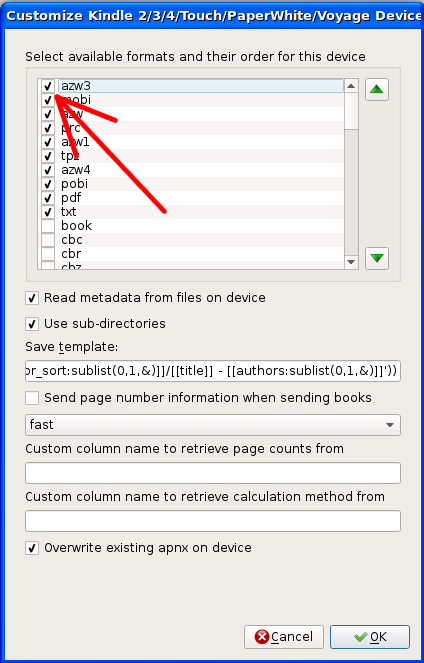The image size is (424, 663).
Task: Select the book format row
Action: 191,226
